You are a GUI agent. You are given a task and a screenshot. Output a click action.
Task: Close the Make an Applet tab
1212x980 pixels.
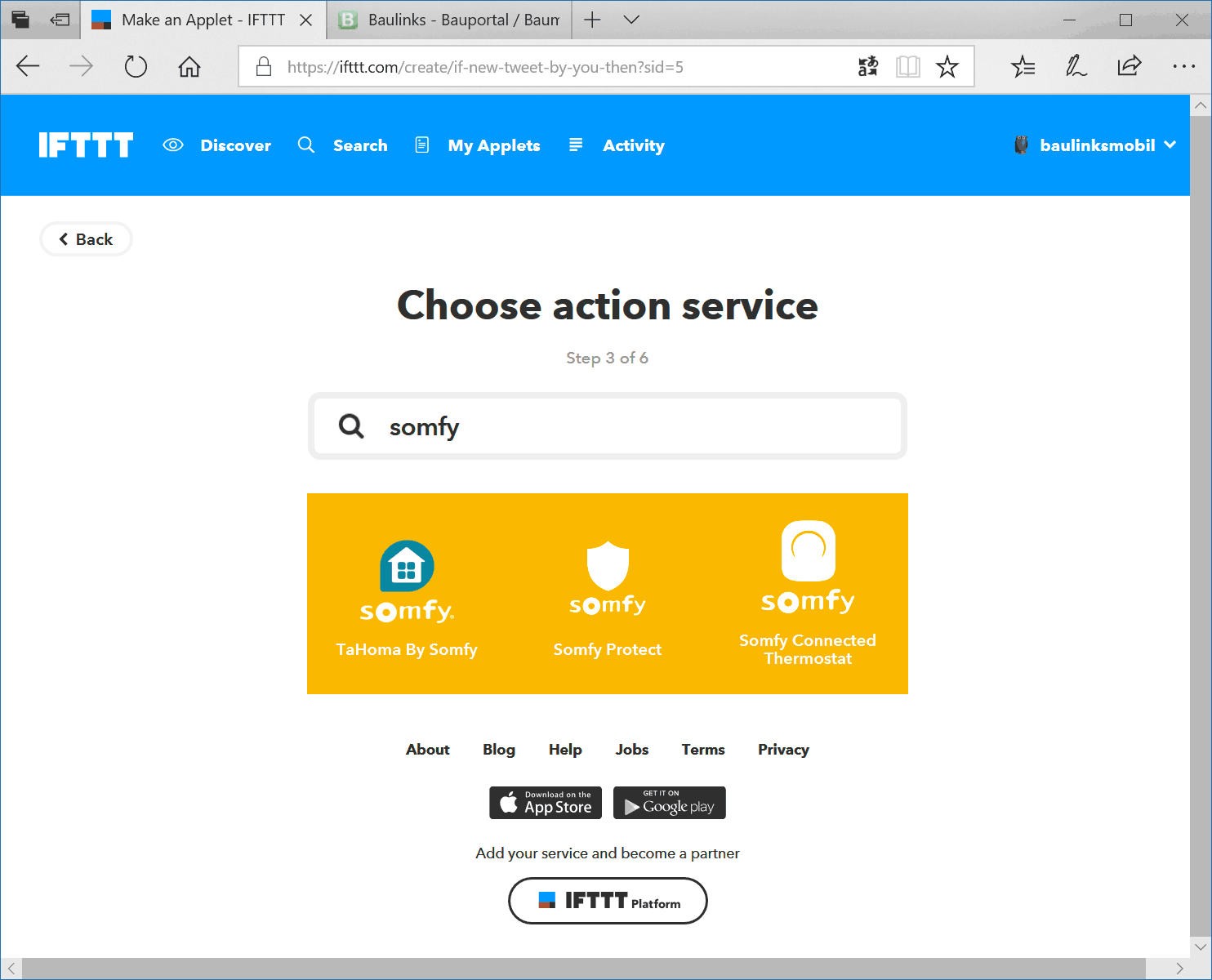tap(306, 20)
